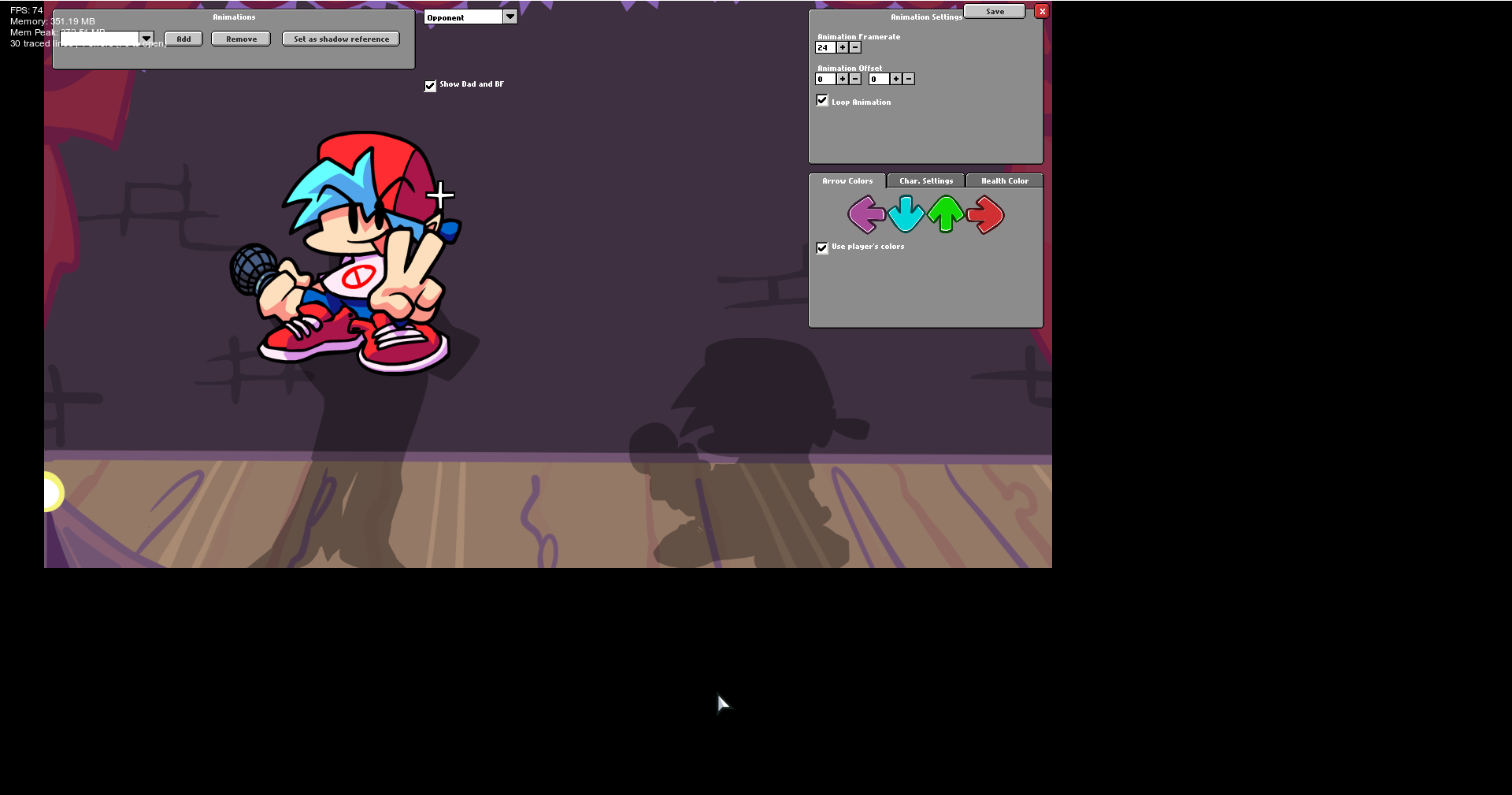This screenshot has width=1512, height=795.
Task: Decrease the second Animation Offset value
Action: pyautogui.click(x=908, y=79)
